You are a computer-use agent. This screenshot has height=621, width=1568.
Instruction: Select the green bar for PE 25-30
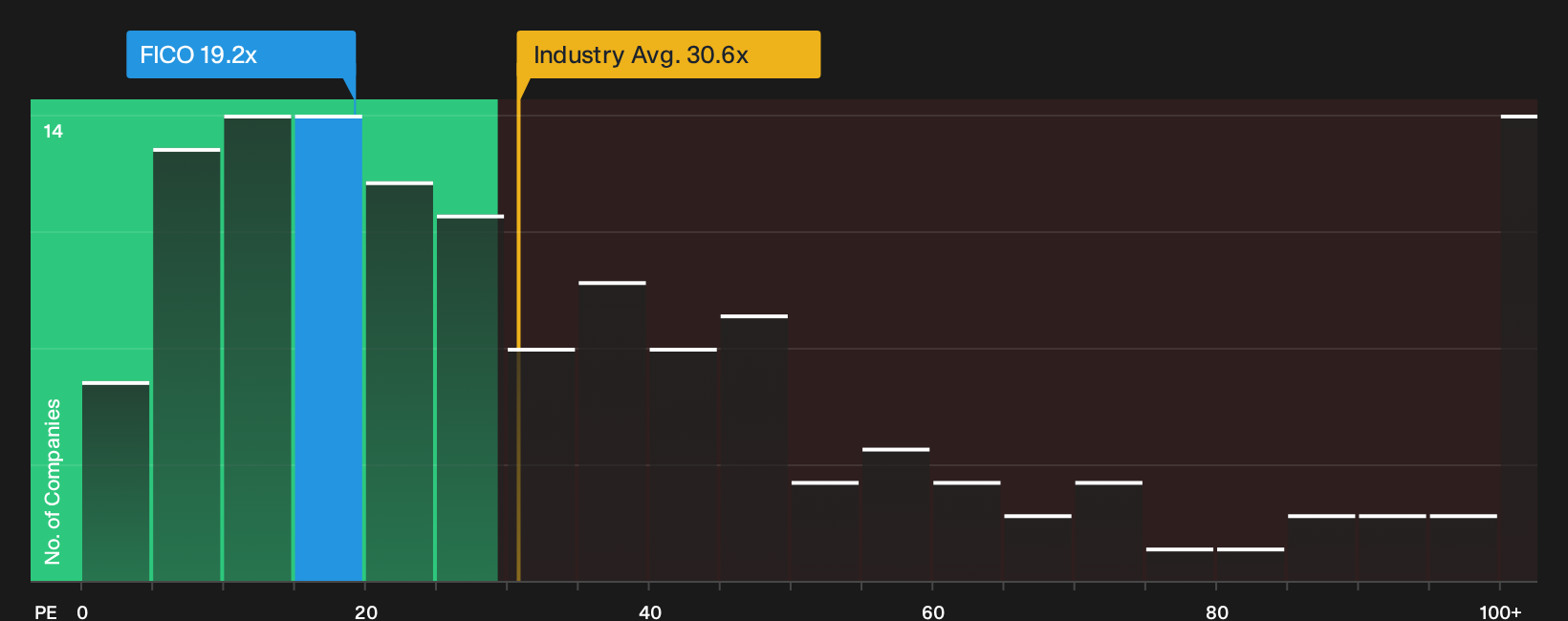[470, 398]
